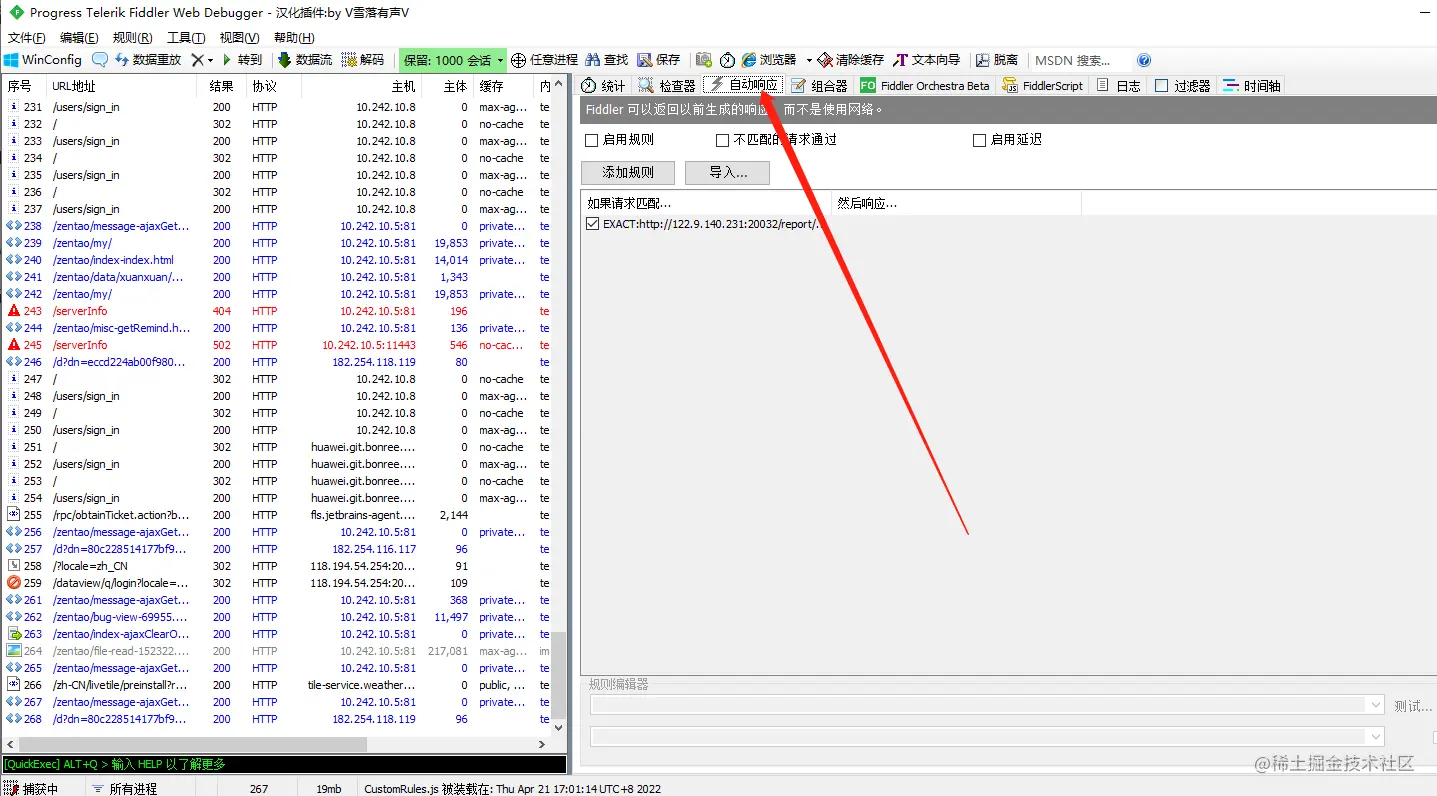Image resolution: width=1437 pixels, height=796 pixels.
Task: Select the 自动响应 tab
Action: click(x=744, y=86)
